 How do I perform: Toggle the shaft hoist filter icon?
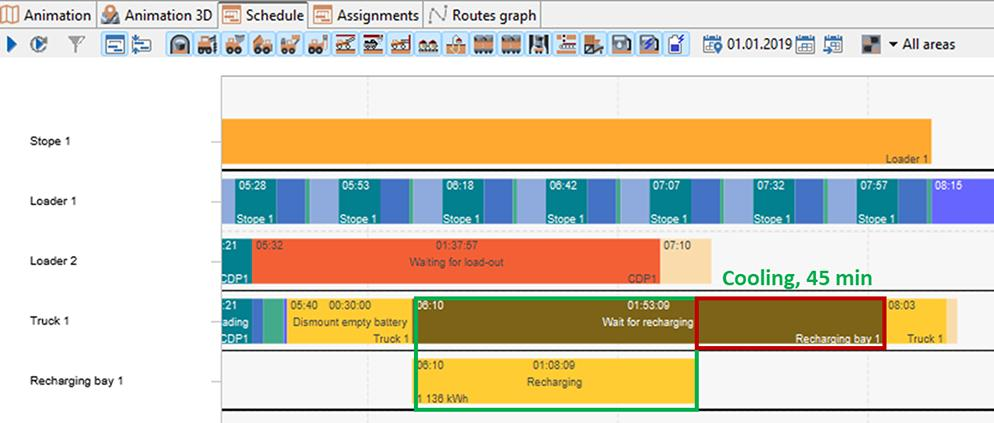point(539,44)
